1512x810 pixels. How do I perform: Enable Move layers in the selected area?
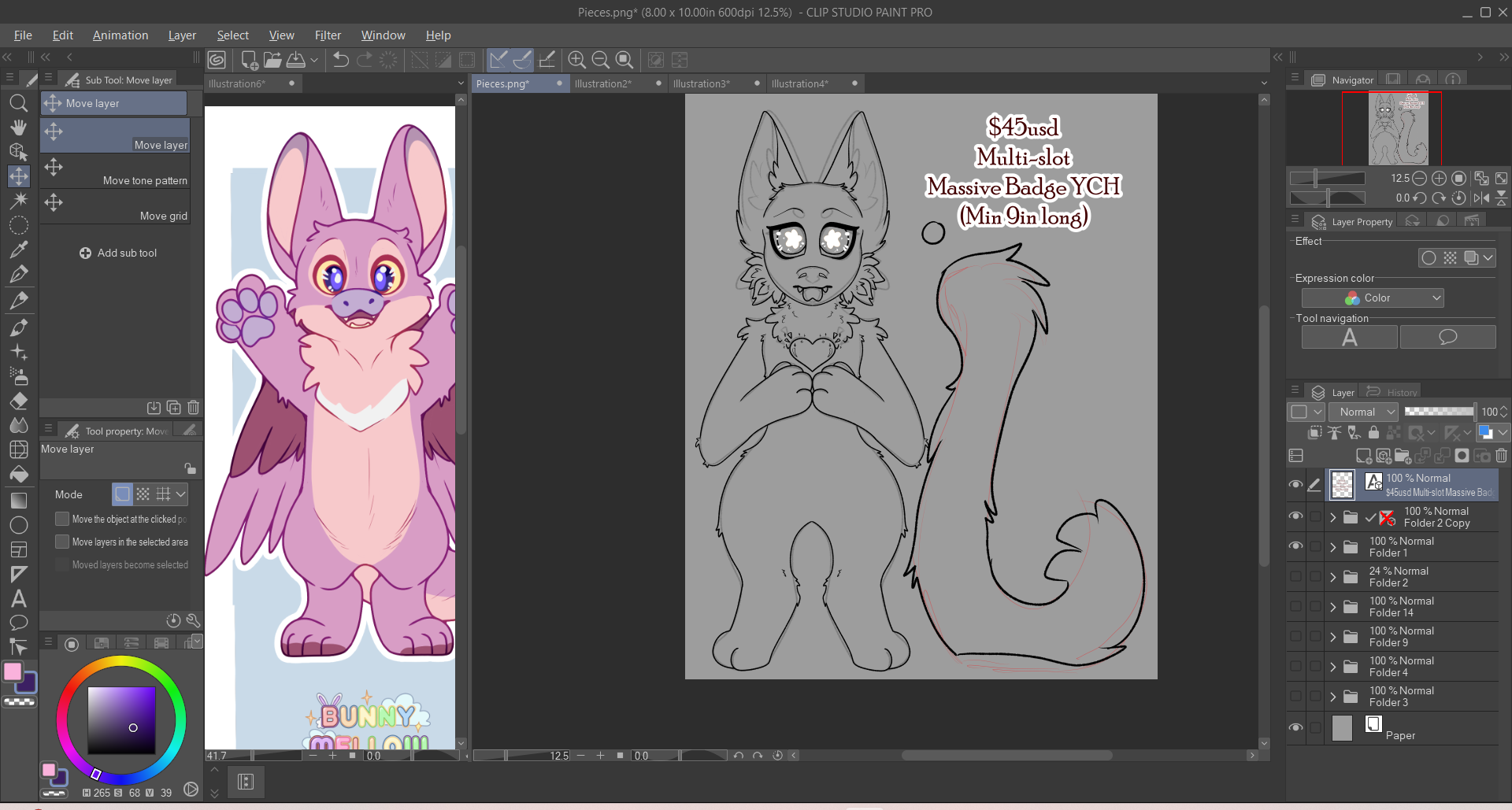[62, 542]
